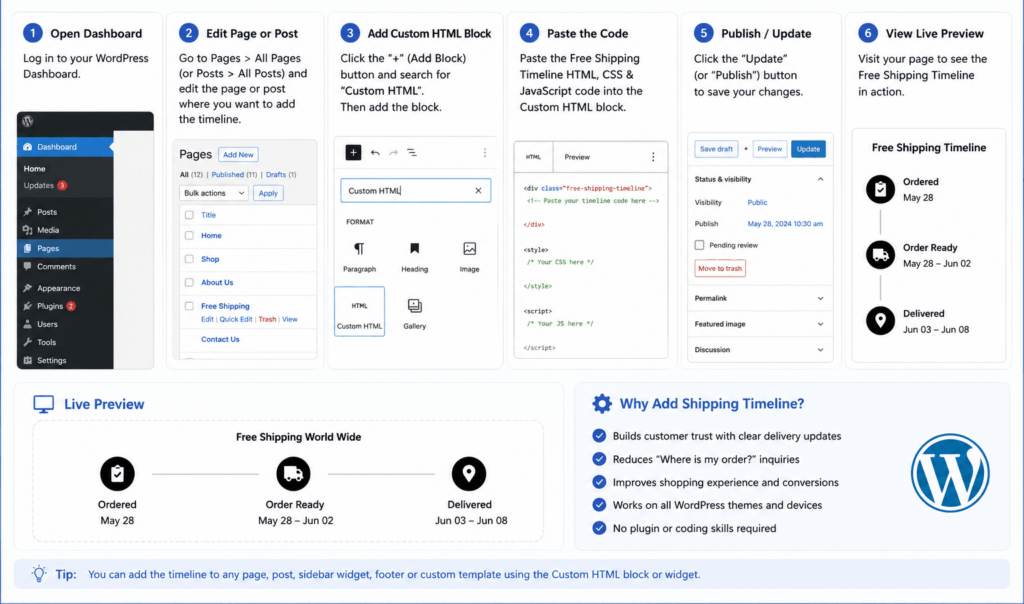The height and width of the screenshot is (604, 1024).
Task: Open the Contact Us page link
Action: pos(220,340)
